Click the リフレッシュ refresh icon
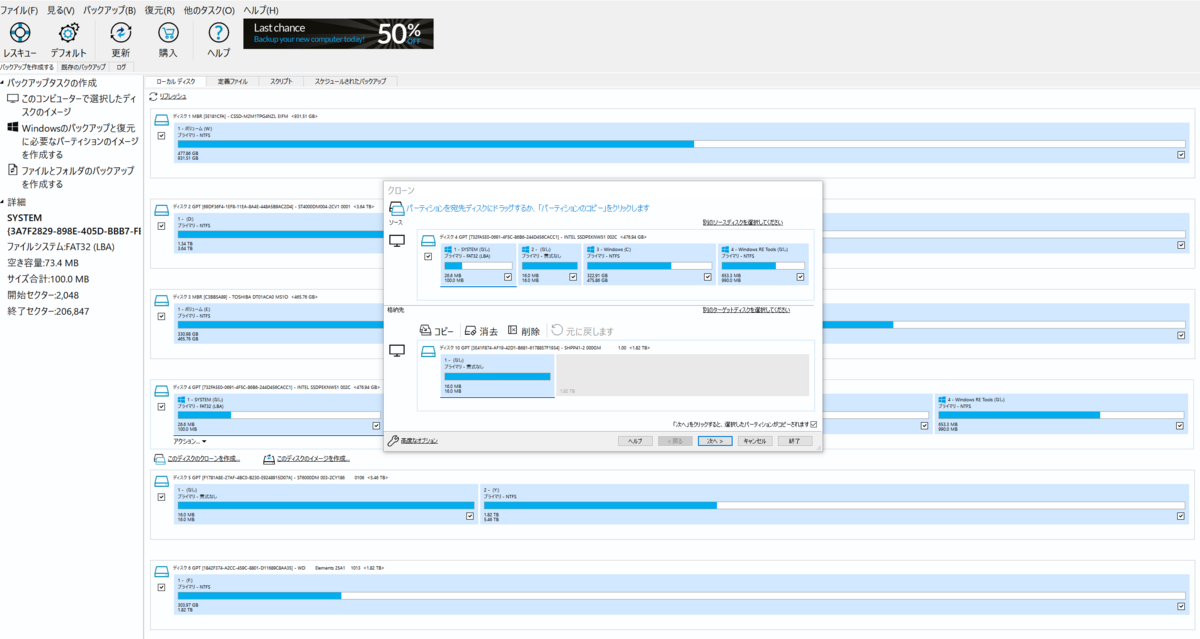 click(153, 96)
